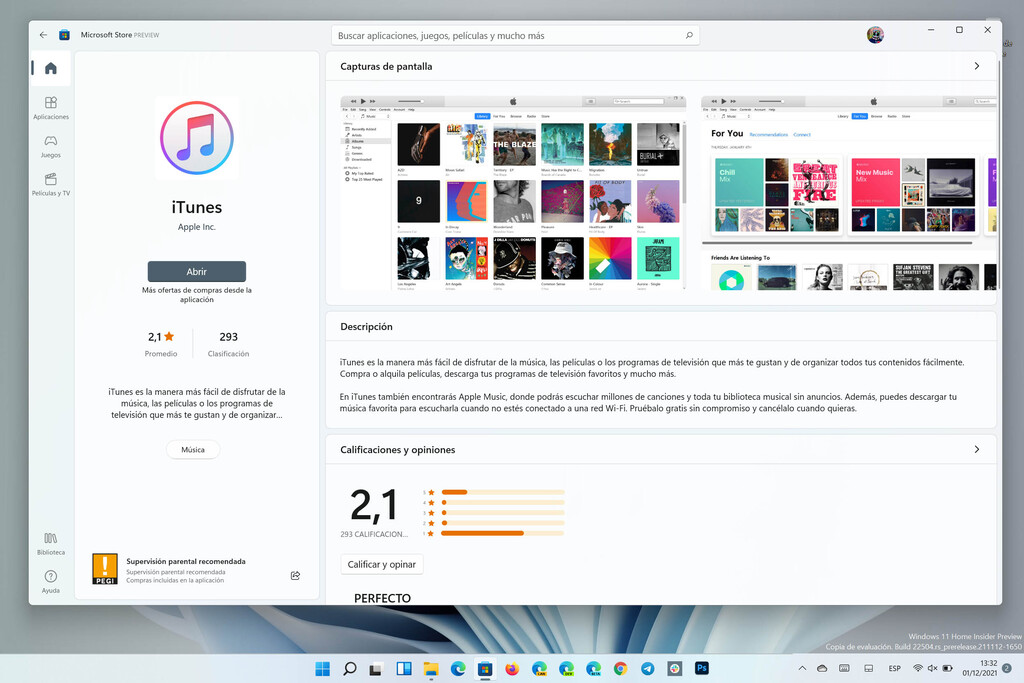This screenshot has height=683, width=1024.
Task: Share iTunes with the share icon
Action: 295,575
